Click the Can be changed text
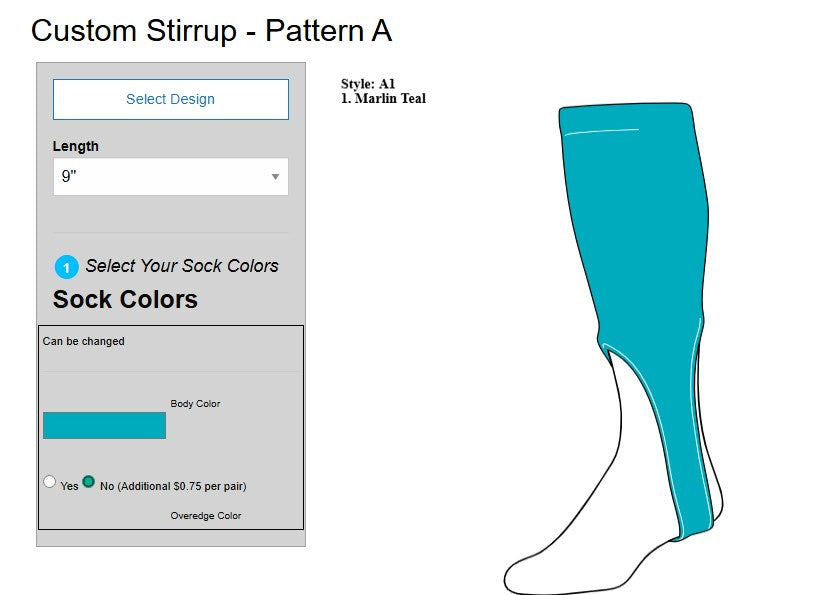This screenshot has height=595, width=837. (x=83, y=341)
